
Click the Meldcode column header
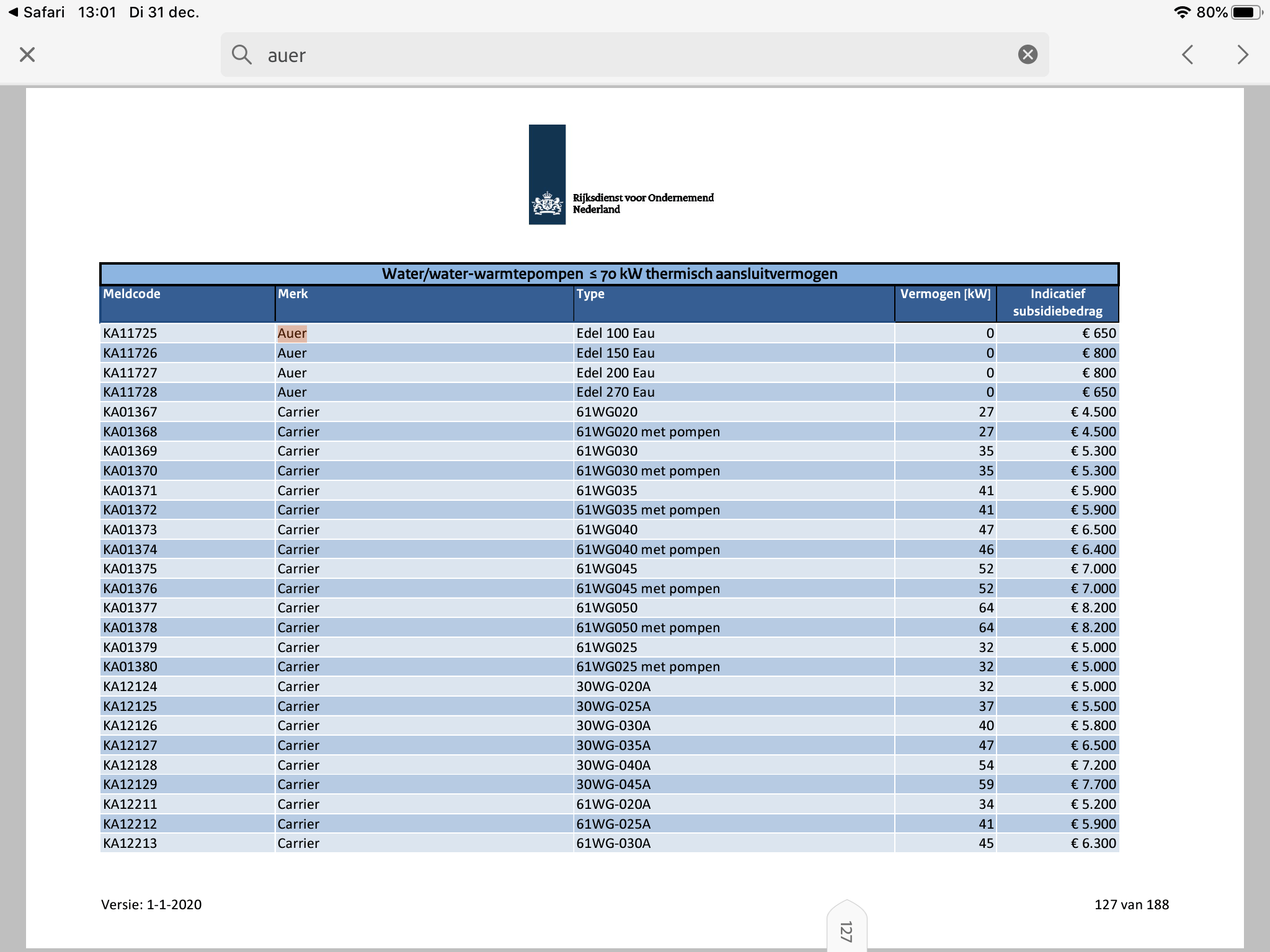tap(131, 294)
